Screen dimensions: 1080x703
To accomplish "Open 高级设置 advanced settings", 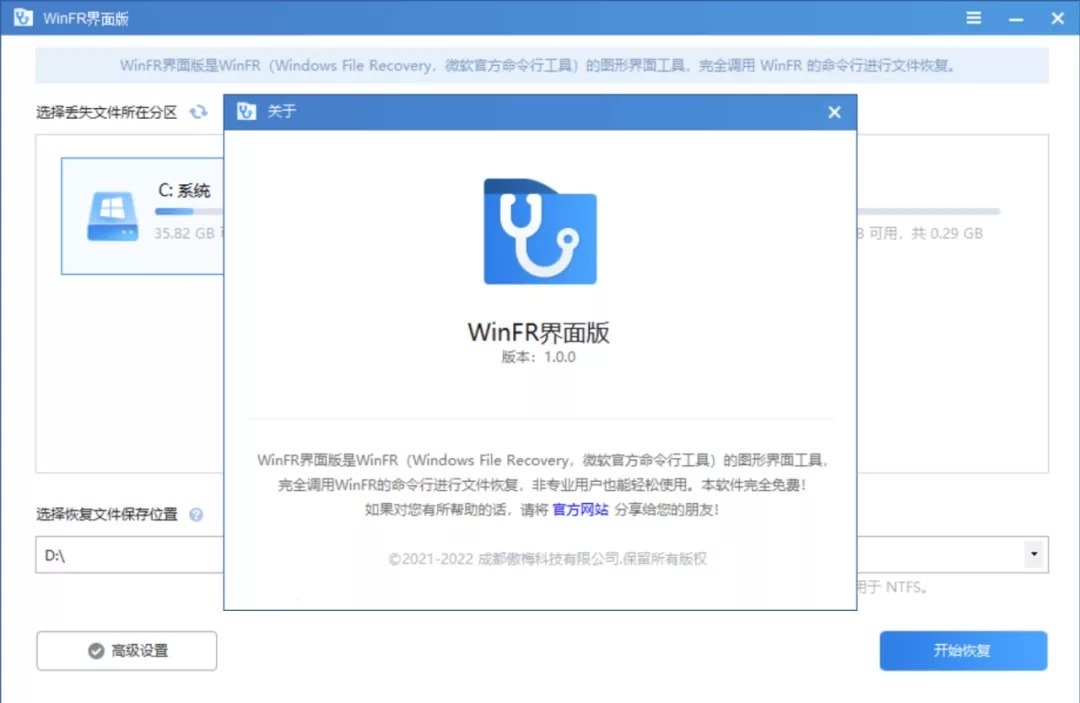I will point(127,651).
